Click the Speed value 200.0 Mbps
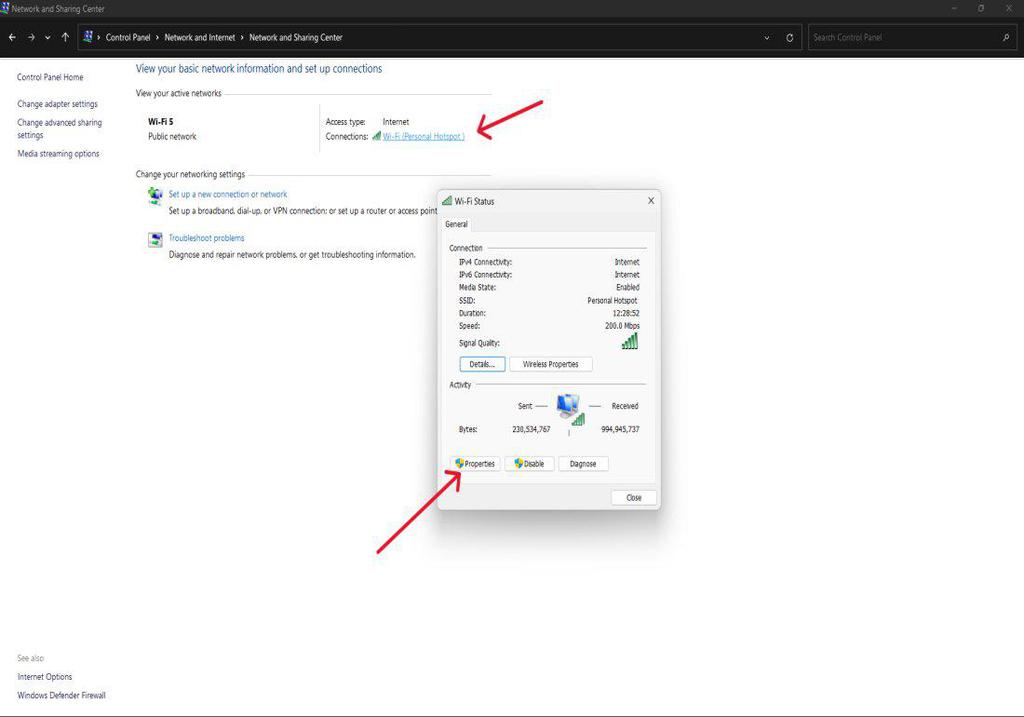 pos(622,325)
